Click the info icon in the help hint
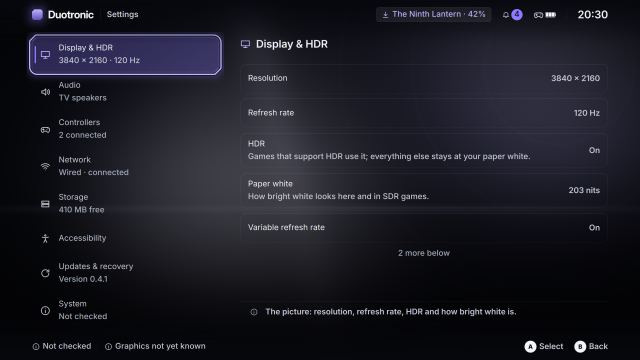The height and width of the screenshot is (360, 640). [254, 312]
